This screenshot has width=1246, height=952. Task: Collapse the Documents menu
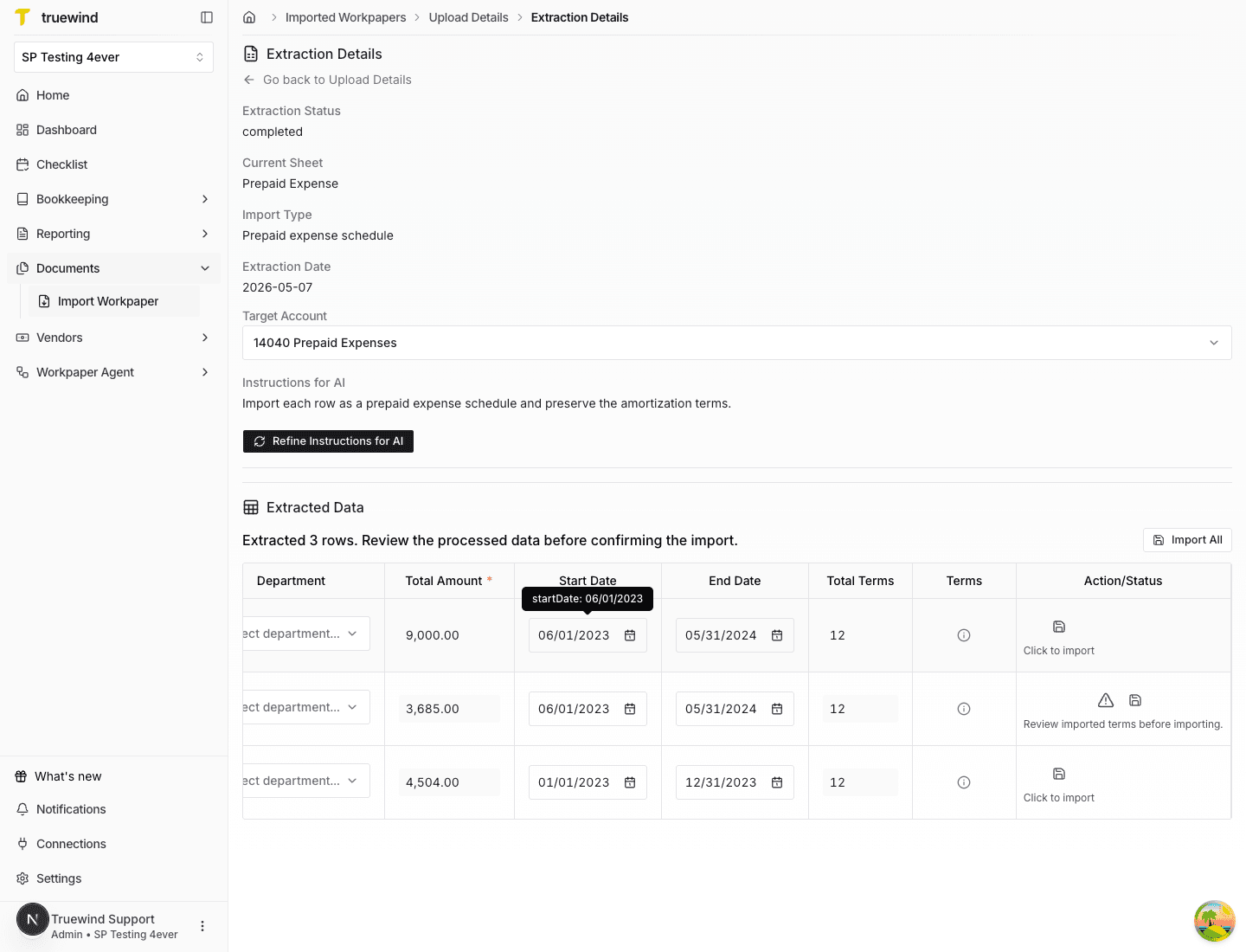pyautogui.click(x=113, y=268)
